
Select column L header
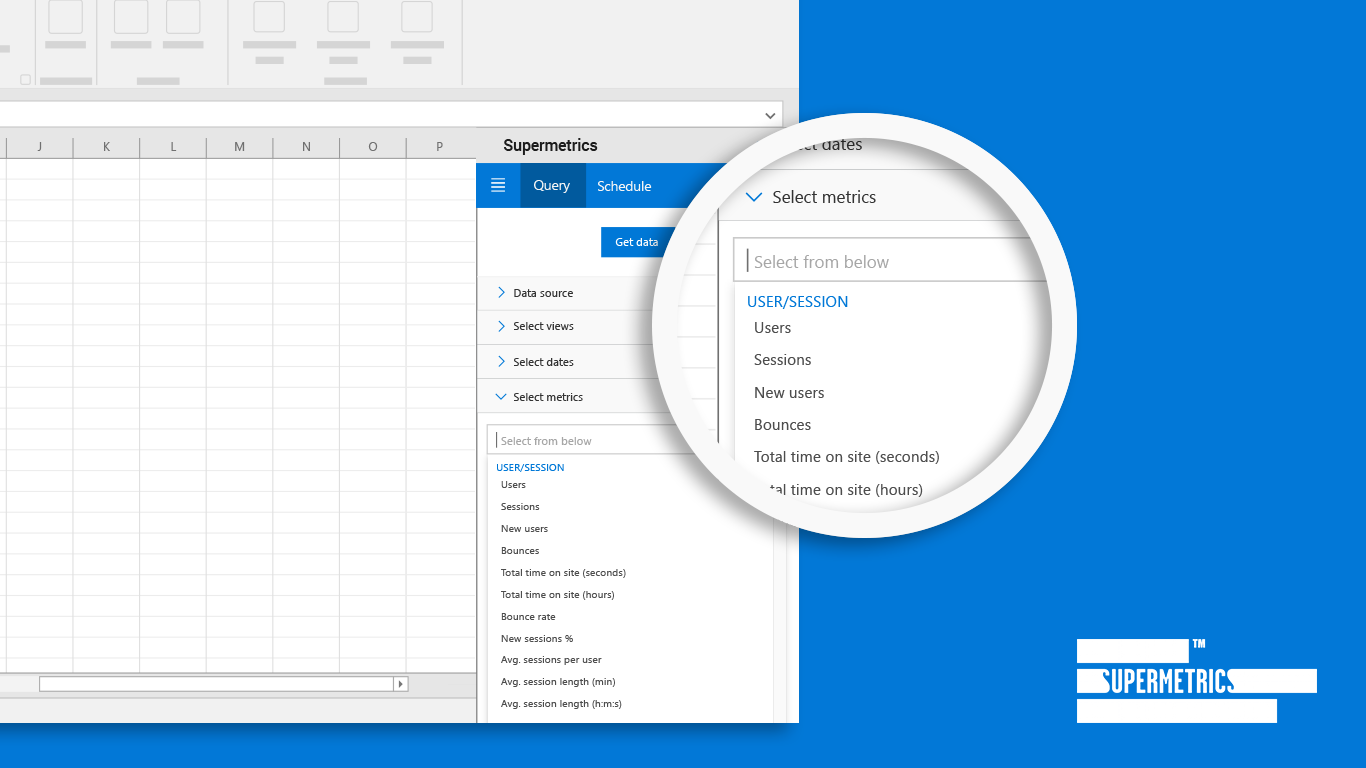(x=173, y=147)
